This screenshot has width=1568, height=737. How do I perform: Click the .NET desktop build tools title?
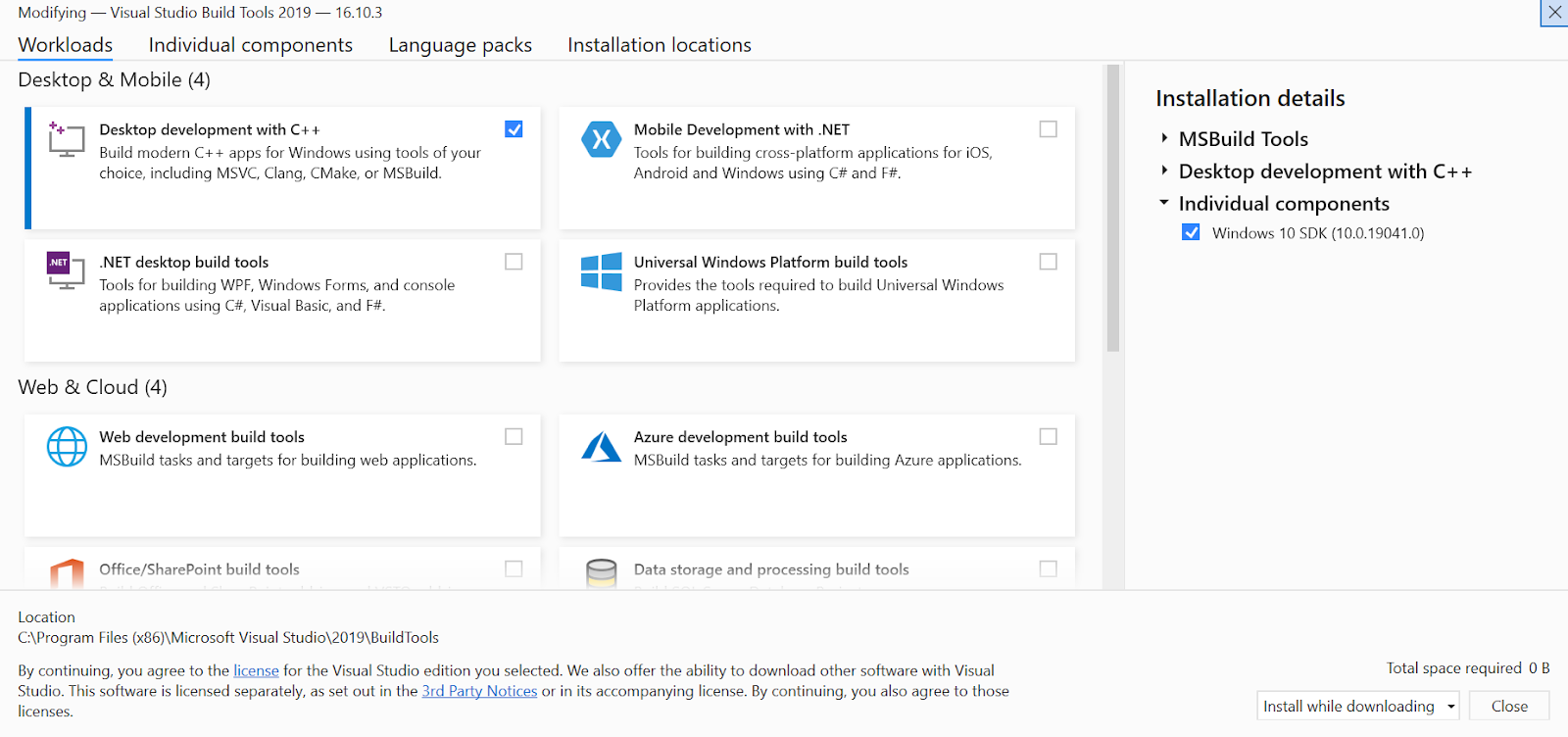click(183, 262)
